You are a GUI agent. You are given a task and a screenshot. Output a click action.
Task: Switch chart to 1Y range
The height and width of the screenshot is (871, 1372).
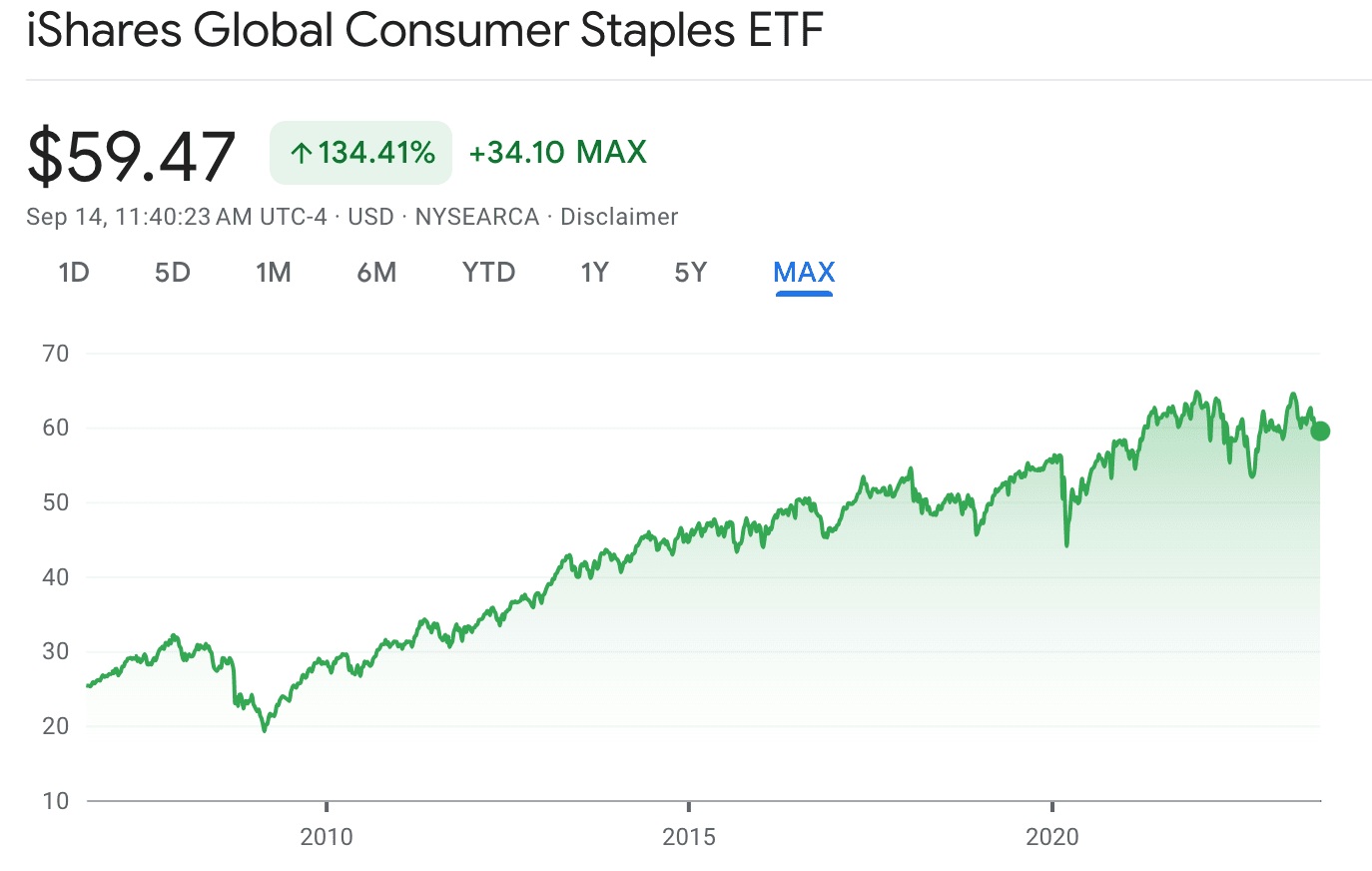pyautogui.click(x=595, y=273)
